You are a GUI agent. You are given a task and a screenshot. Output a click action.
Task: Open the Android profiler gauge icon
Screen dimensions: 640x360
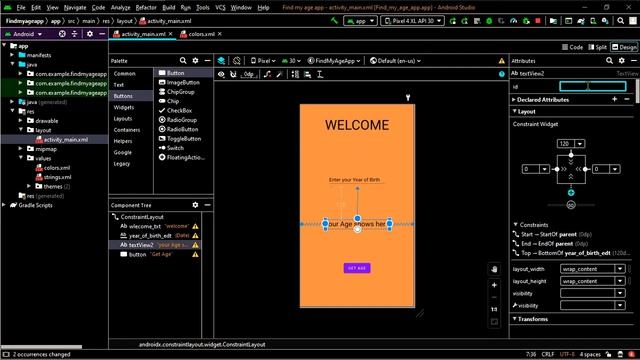click(513, 21)
